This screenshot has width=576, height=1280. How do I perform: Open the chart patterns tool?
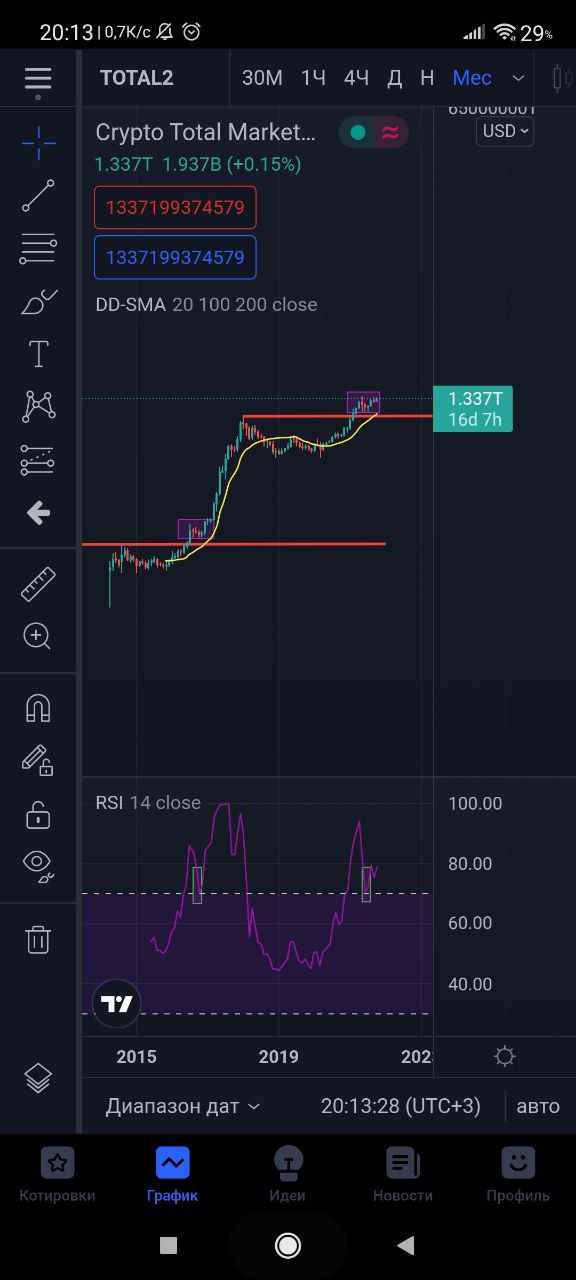pyautogui.click(x=38, y=406)
